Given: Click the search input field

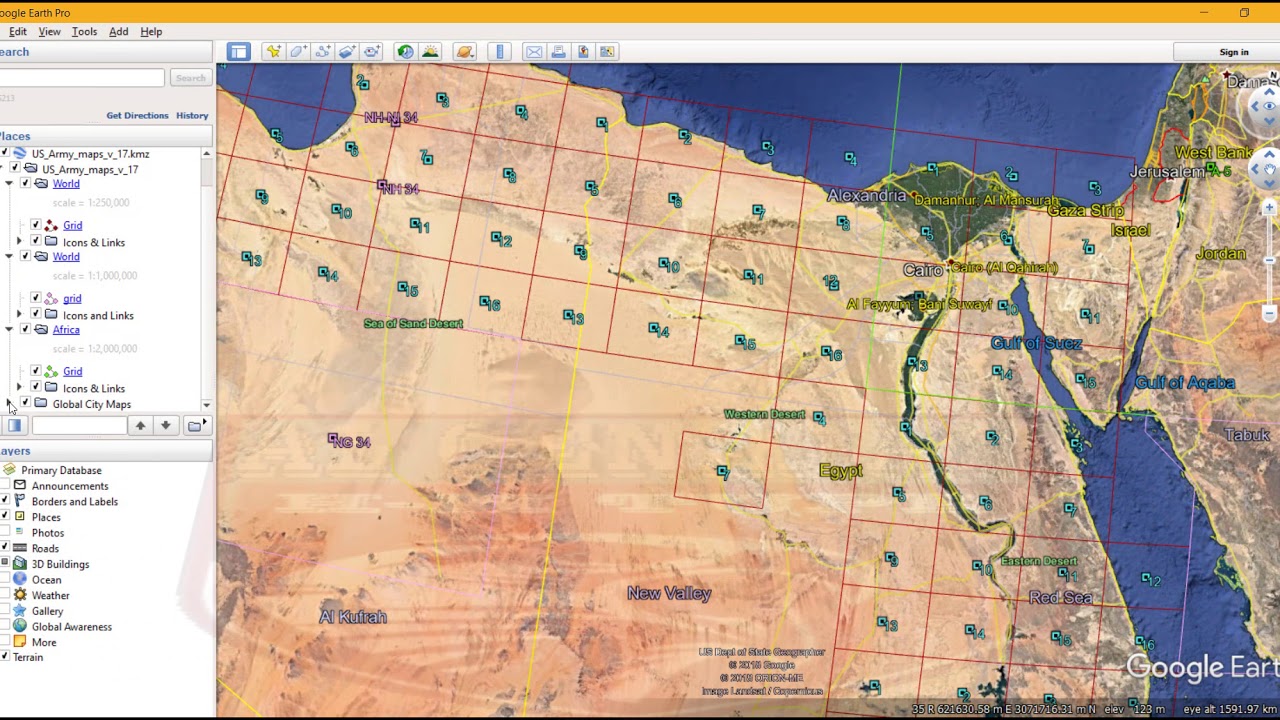Looking at the screenshot, I should (x=82, y=78).
